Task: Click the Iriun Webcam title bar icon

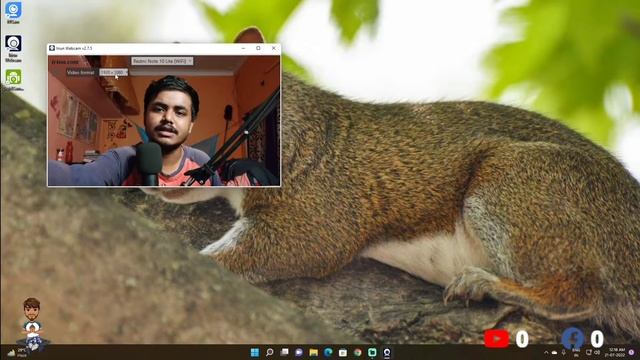Action: pos(52,48)
